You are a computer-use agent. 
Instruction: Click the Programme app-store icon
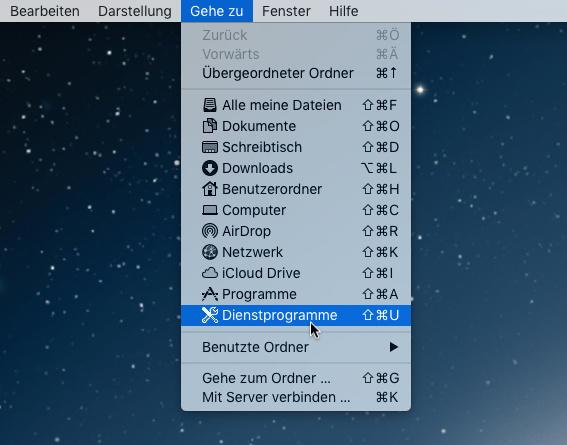[210, 294]
